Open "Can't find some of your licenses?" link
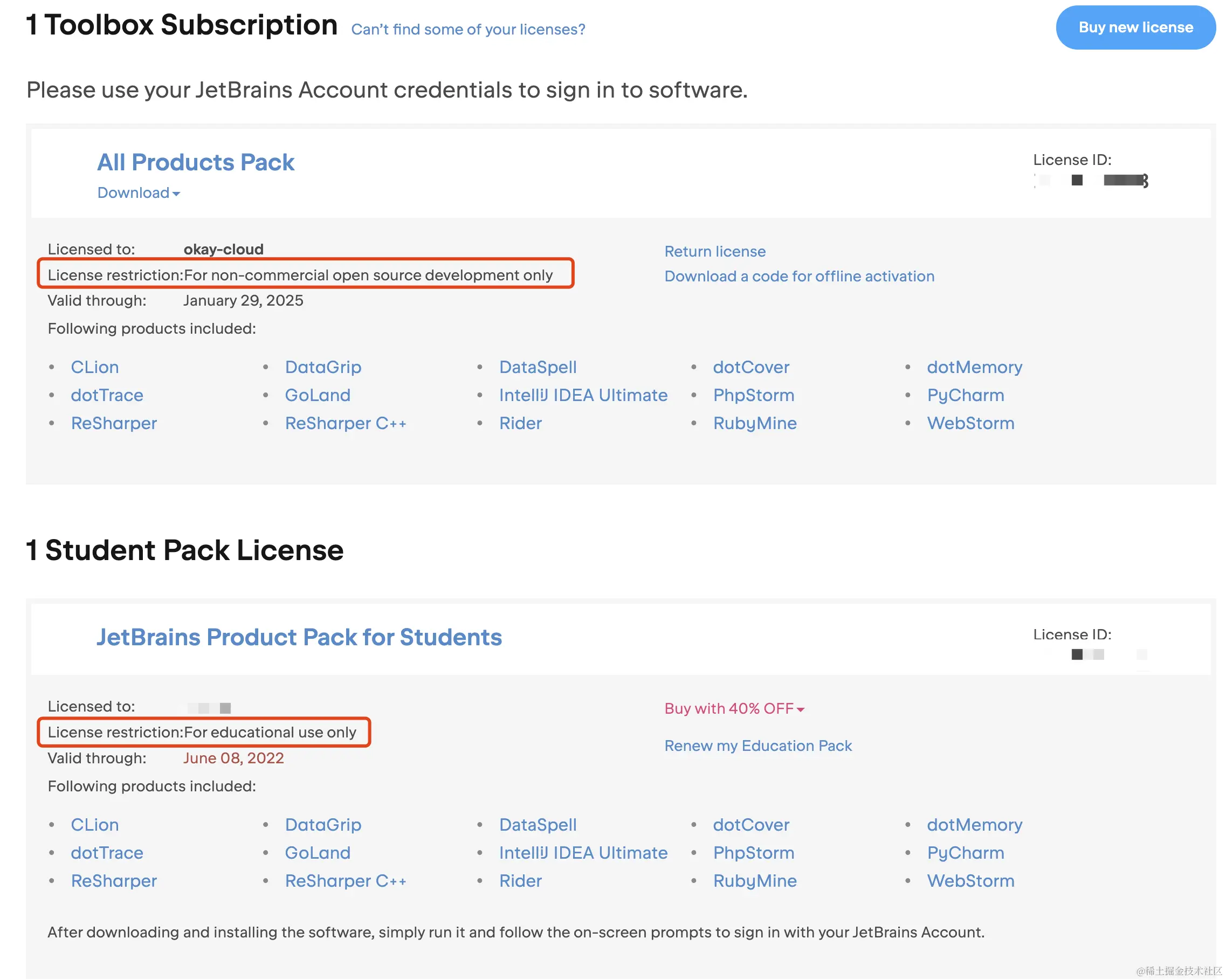Image resolution: width=1226 pixels, height=980 pixels. 467,29
